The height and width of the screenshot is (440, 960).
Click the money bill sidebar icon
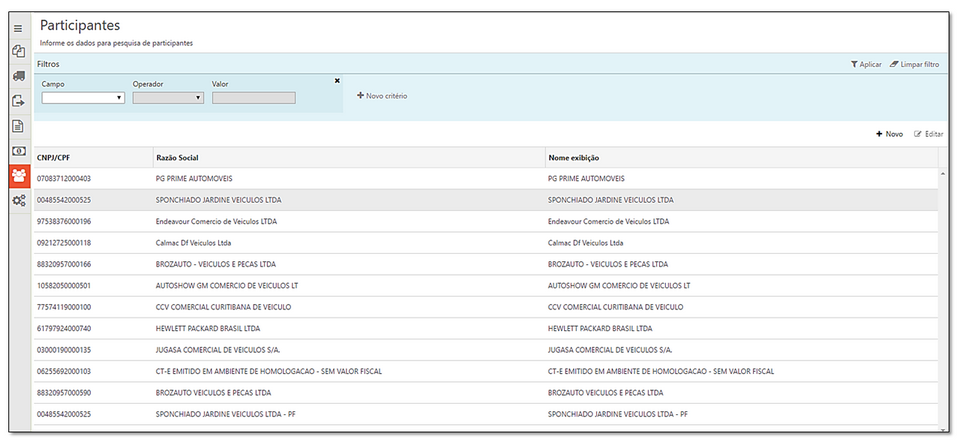point(18,151)
